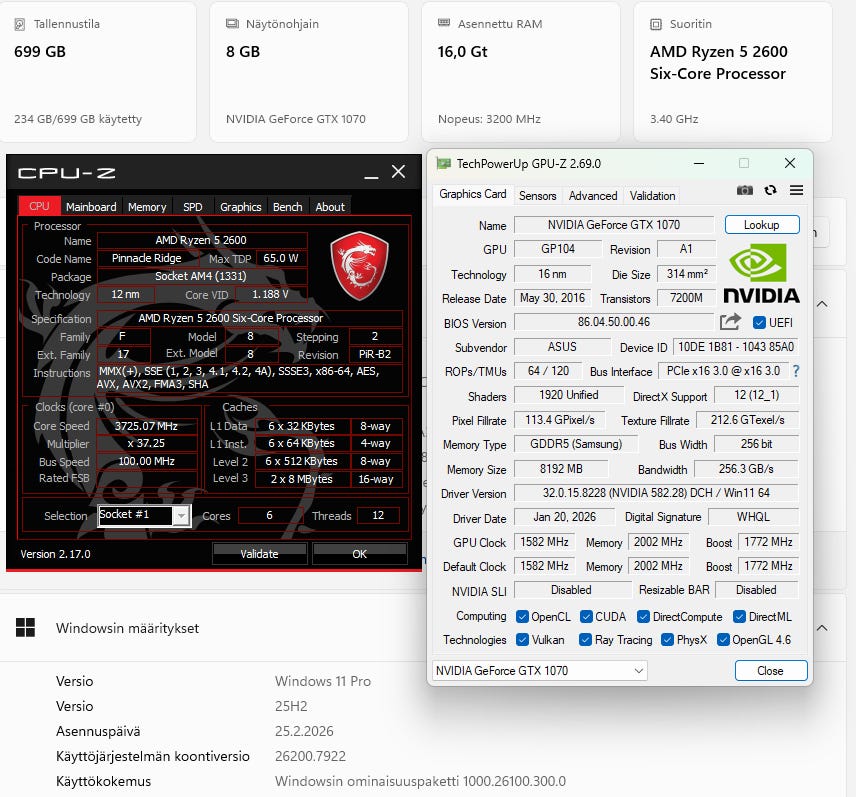
Task: Open the Mainboard tab in CPU-Z
Action: [91, 207]
